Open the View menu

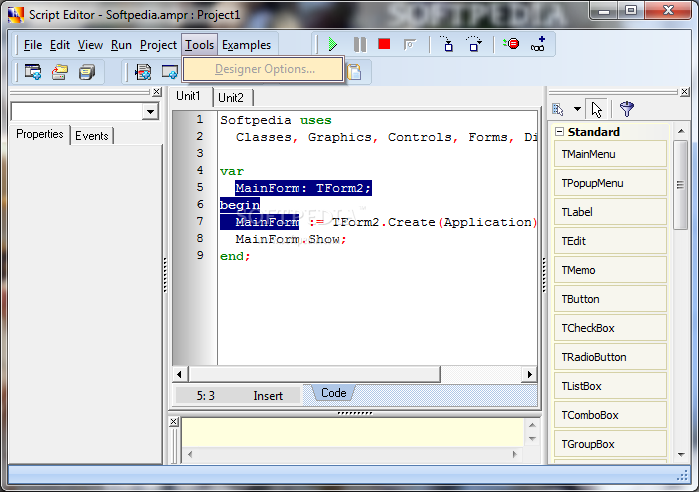pyautogui.click(x=90, y=45)
